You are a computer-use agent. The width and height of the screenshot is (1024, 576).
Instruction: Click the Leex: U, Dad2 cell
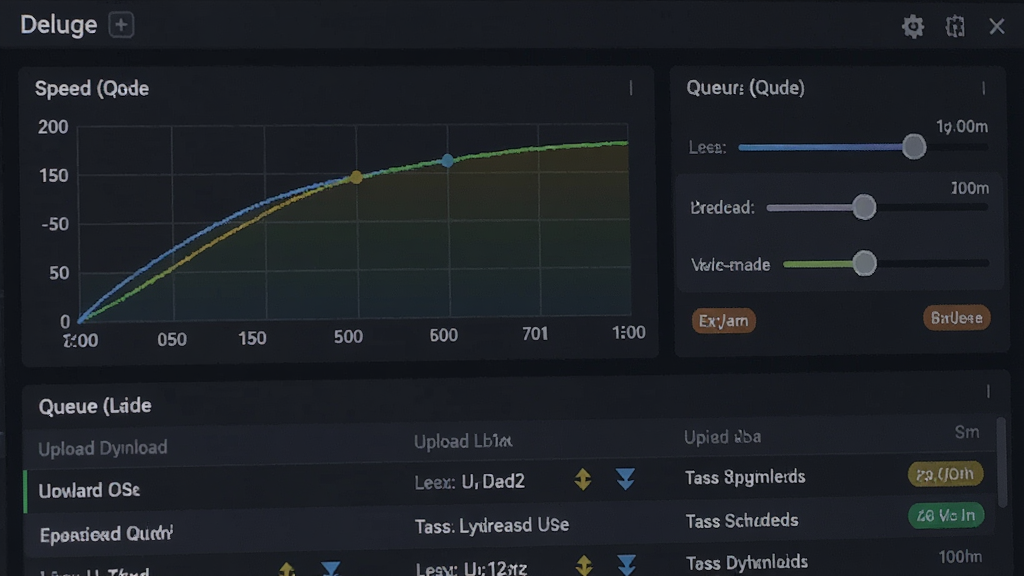(470, 482)
